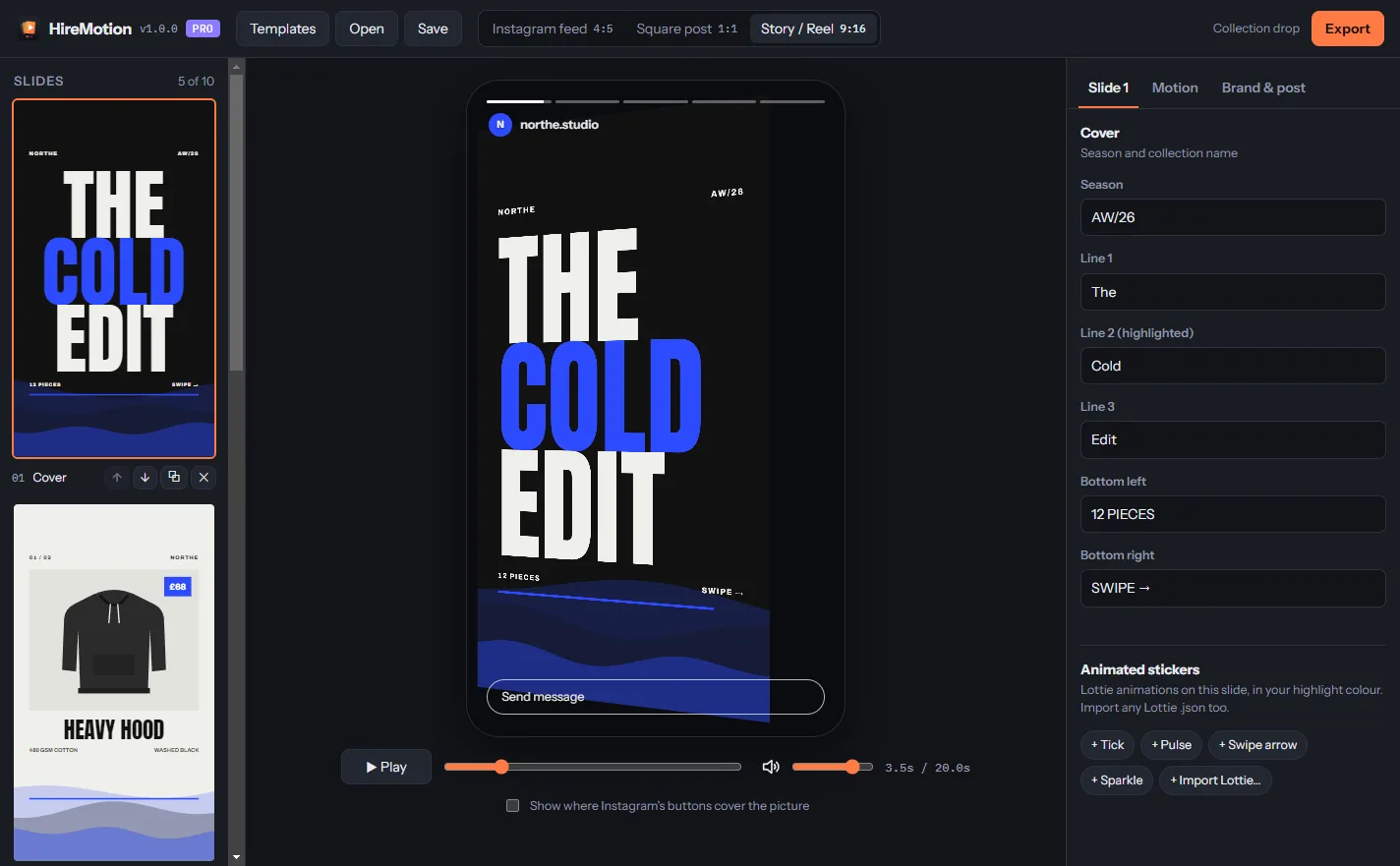Click the Bottom right field "SWIPE →"

[x=1233, y=588]
